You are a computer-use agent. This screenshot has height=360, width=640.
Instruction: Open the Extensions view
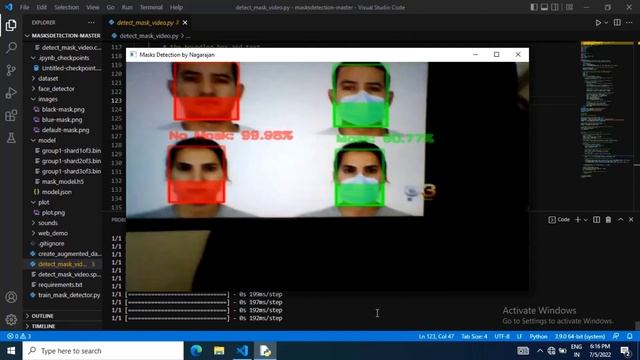11,115
